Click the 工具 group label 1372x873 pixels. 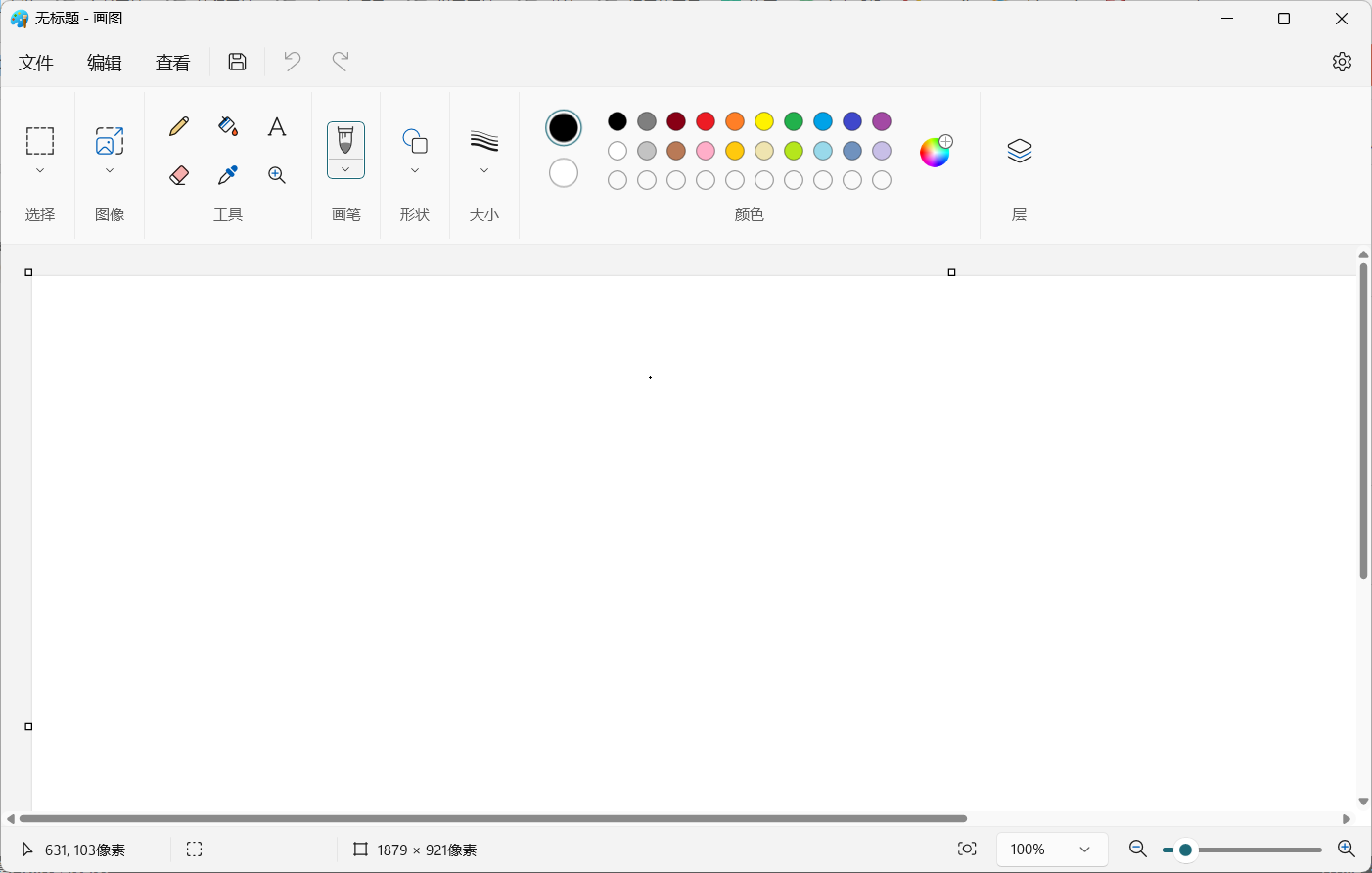pyautogui.click(x=228, y=214)
